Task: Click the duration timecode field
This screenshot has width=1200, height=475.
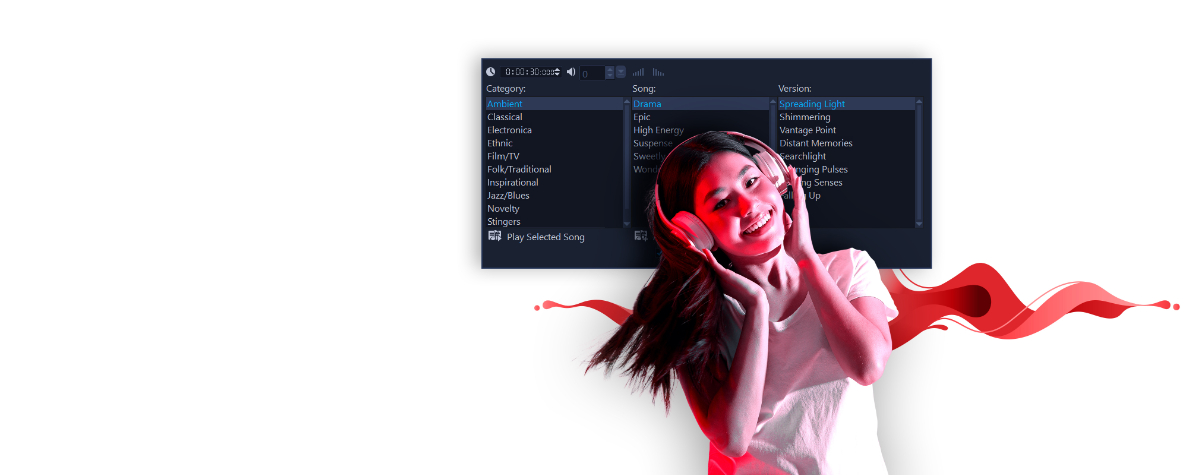Action: tap(529, 72)
